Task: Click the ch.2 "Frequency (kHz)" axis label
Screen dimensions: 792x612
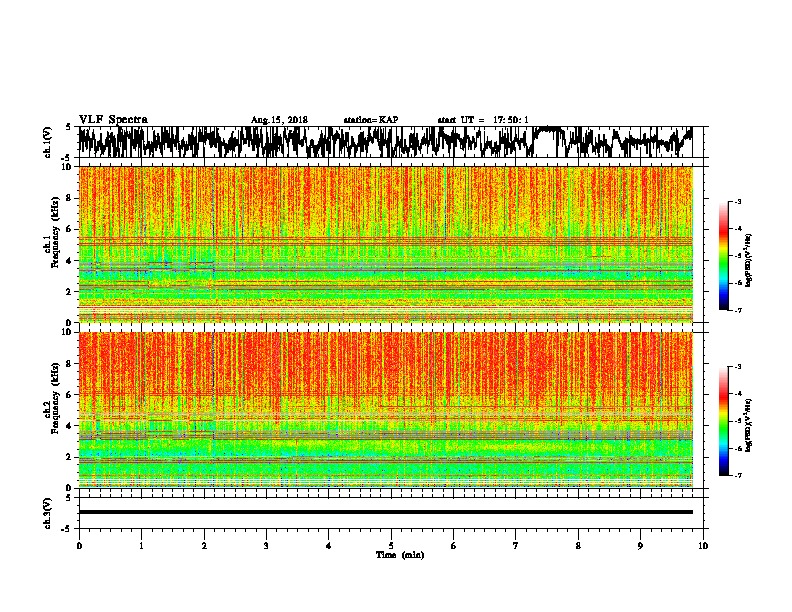Action: coord(55,397)
